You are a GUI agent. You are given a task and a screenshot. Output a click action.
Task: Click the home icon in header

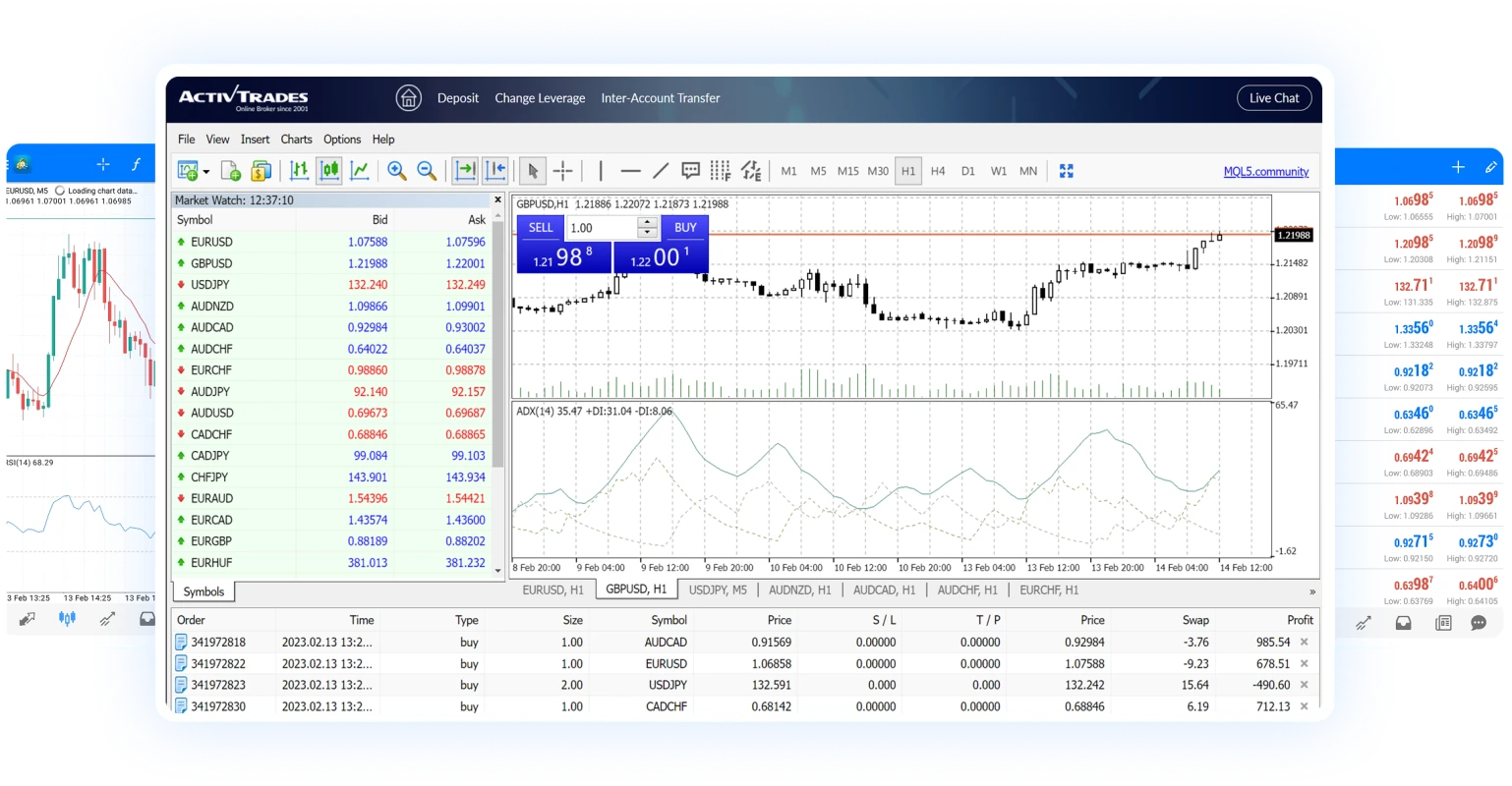coord(408,98)
